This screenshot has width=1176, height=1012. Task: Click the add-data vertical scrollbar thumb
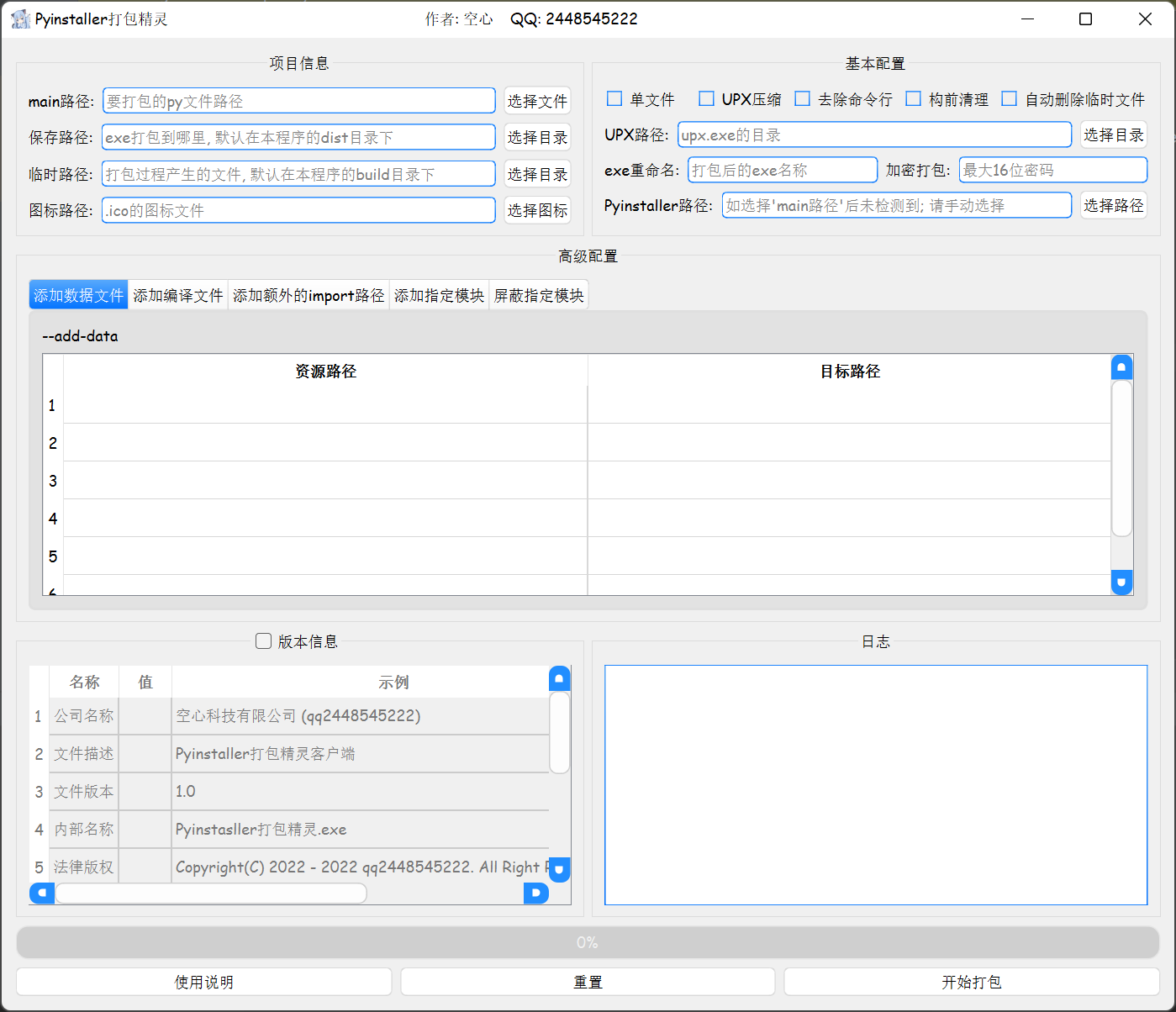[x=1121, y=458]
